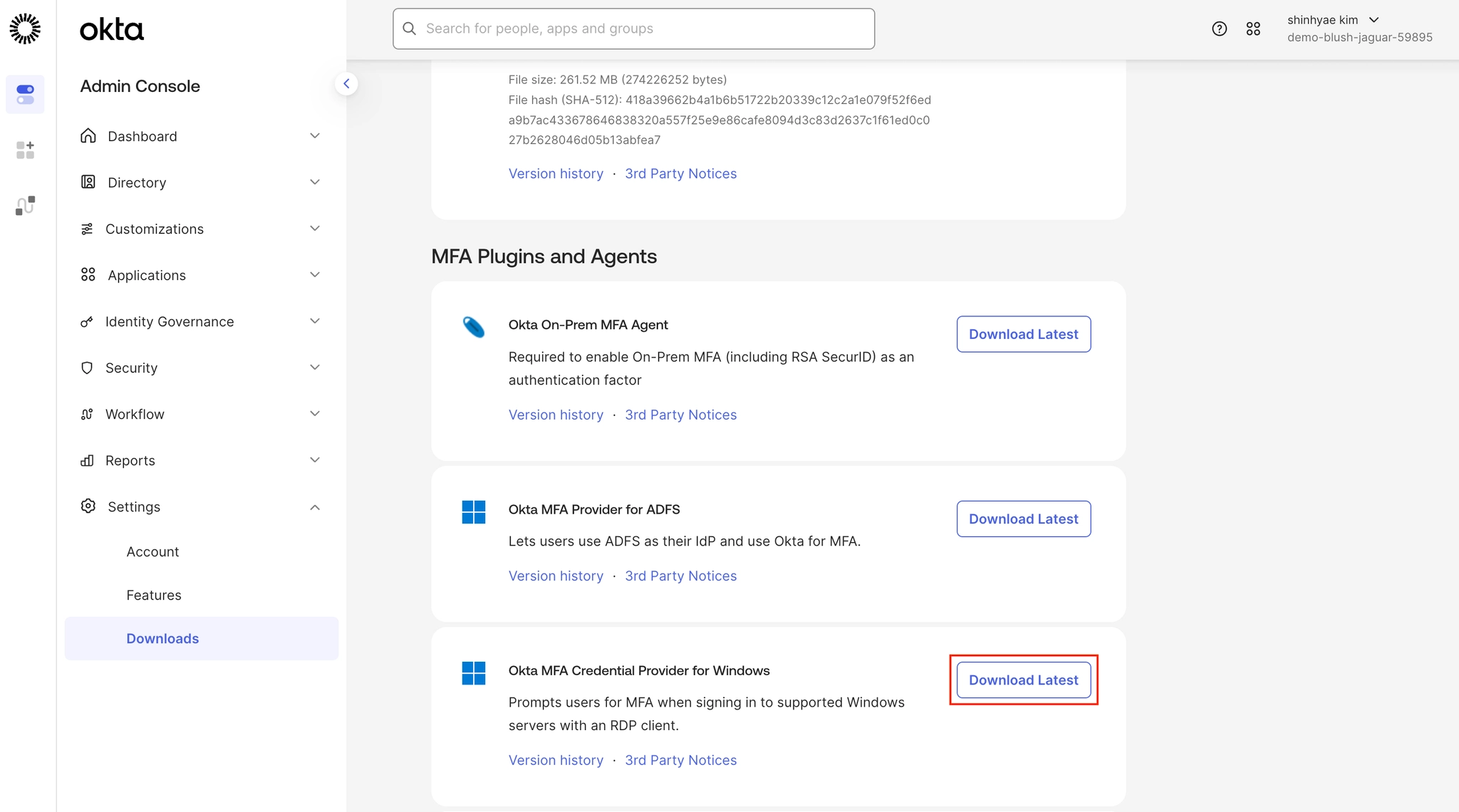Click the Applications four-circles icon
1459x812 pixels.
(88, 275)
